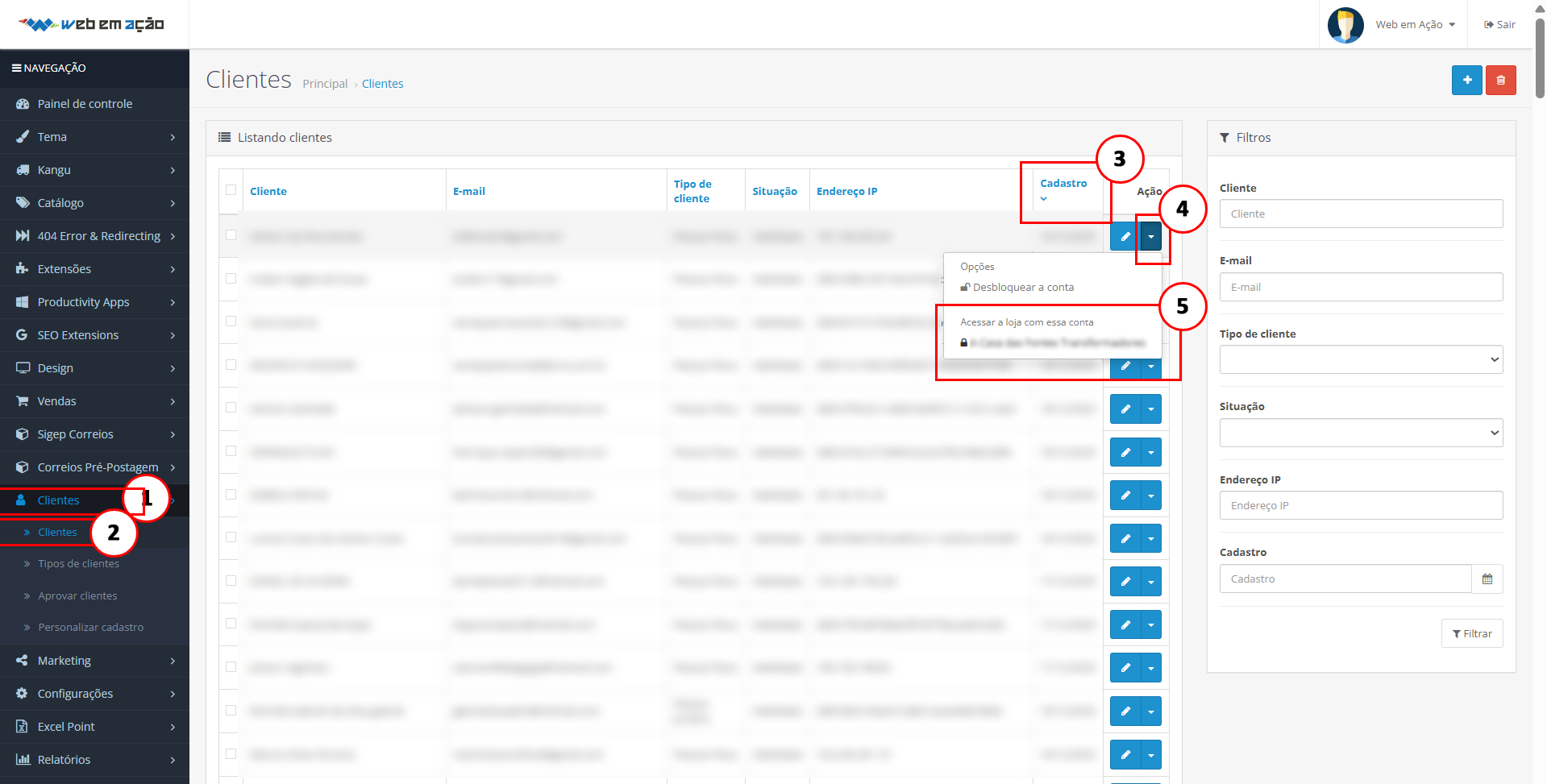Open the Web em Ação user menu
The height and width of the screenshot is (784, 1547).
[1415, 25]
